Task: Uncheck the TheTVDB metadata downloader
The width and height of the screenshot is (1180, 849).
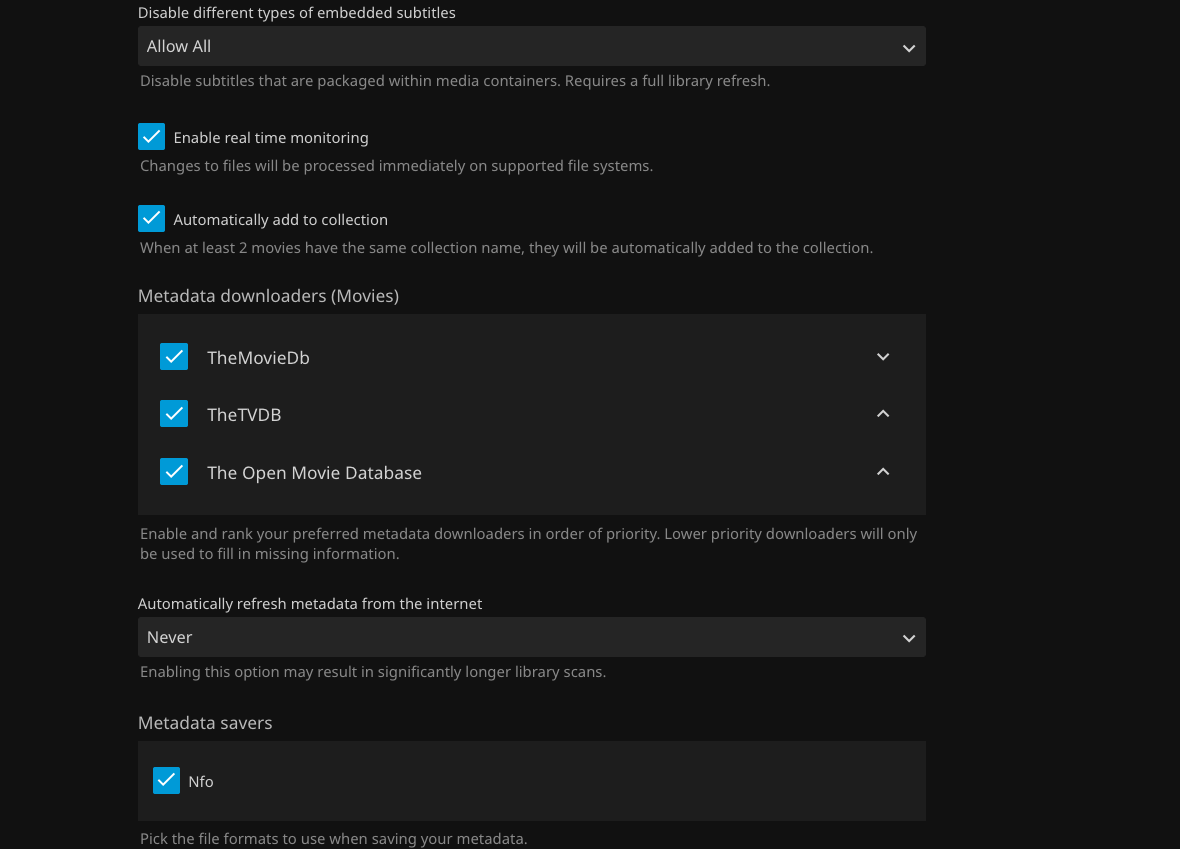Action: 174,414
